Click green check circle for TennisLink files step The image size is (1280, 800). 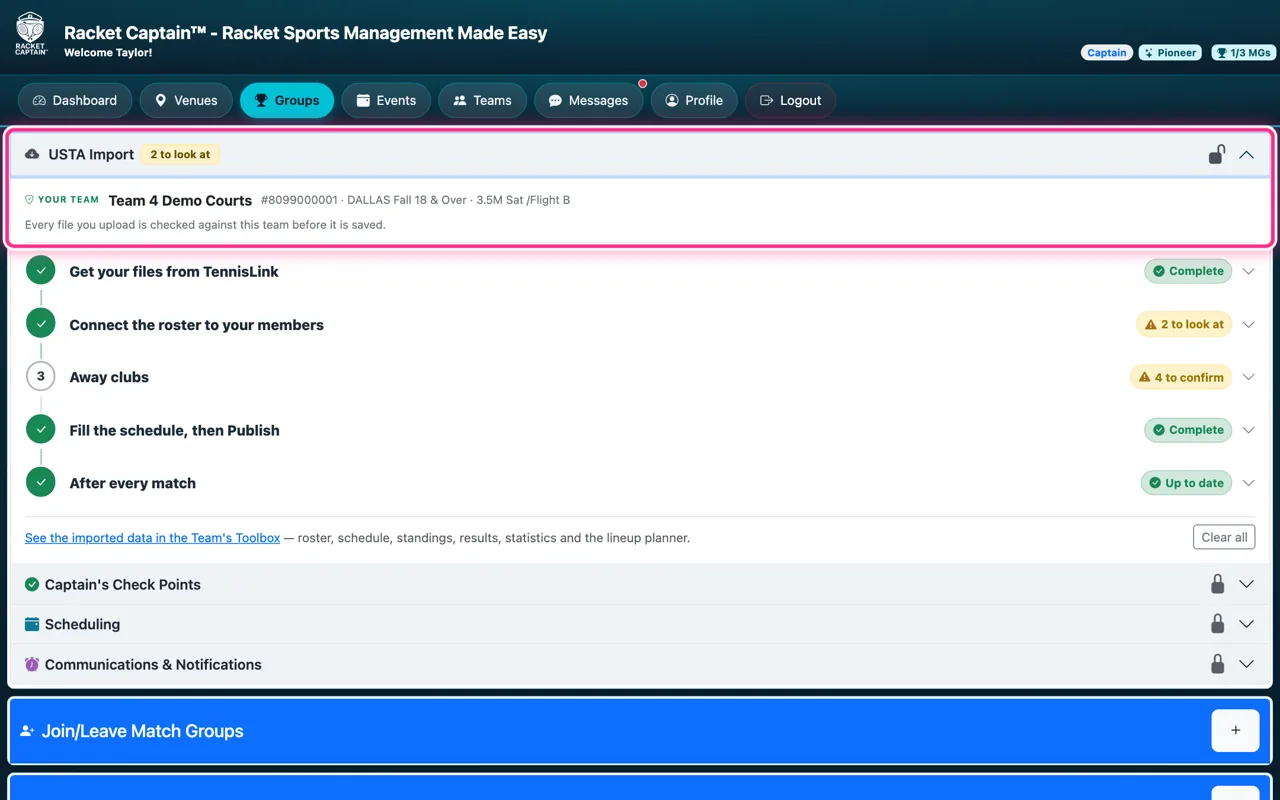41,270
